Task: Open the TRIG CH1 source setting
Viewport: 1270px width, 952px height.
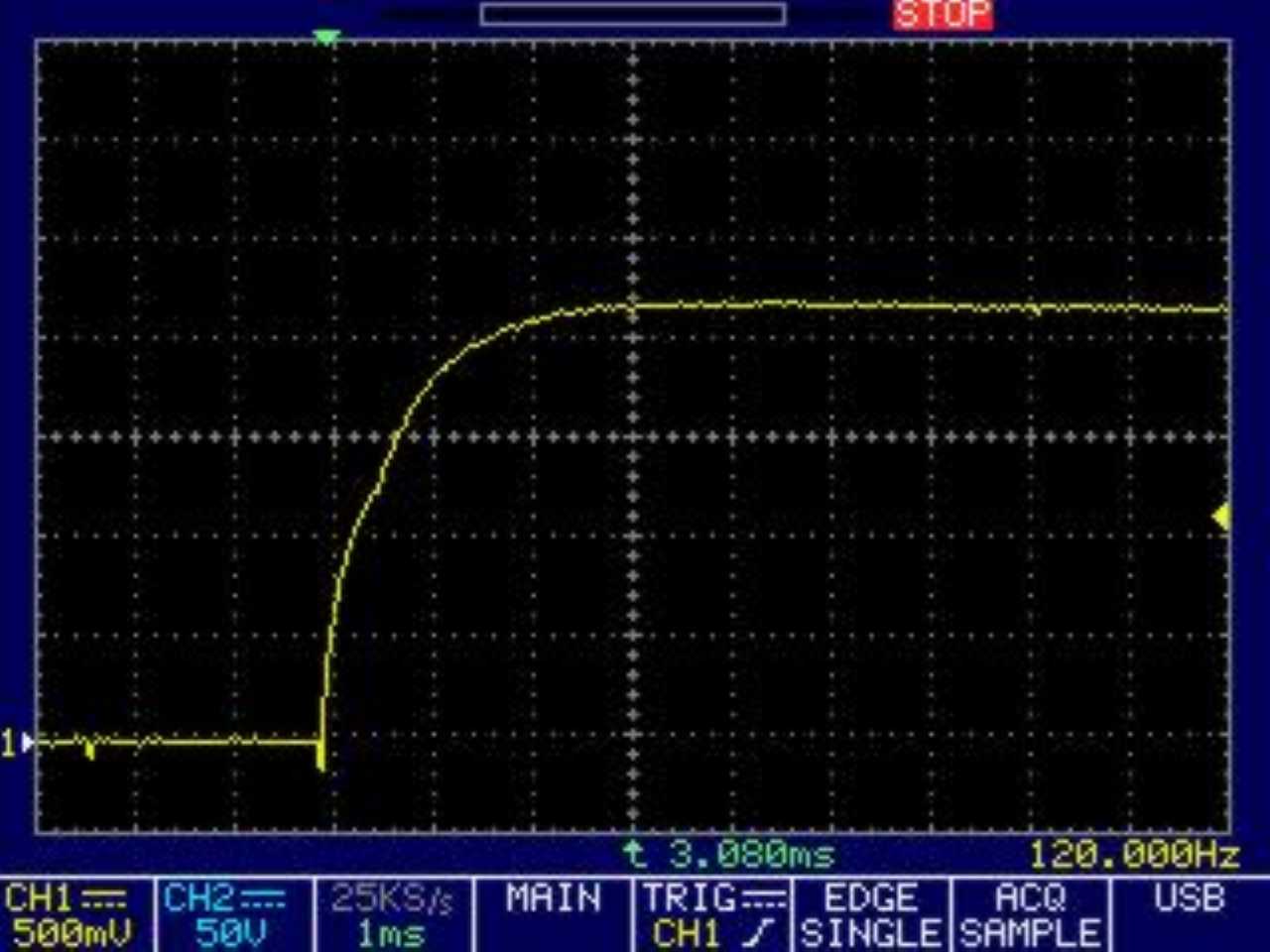Action: [x=711, y=915]
